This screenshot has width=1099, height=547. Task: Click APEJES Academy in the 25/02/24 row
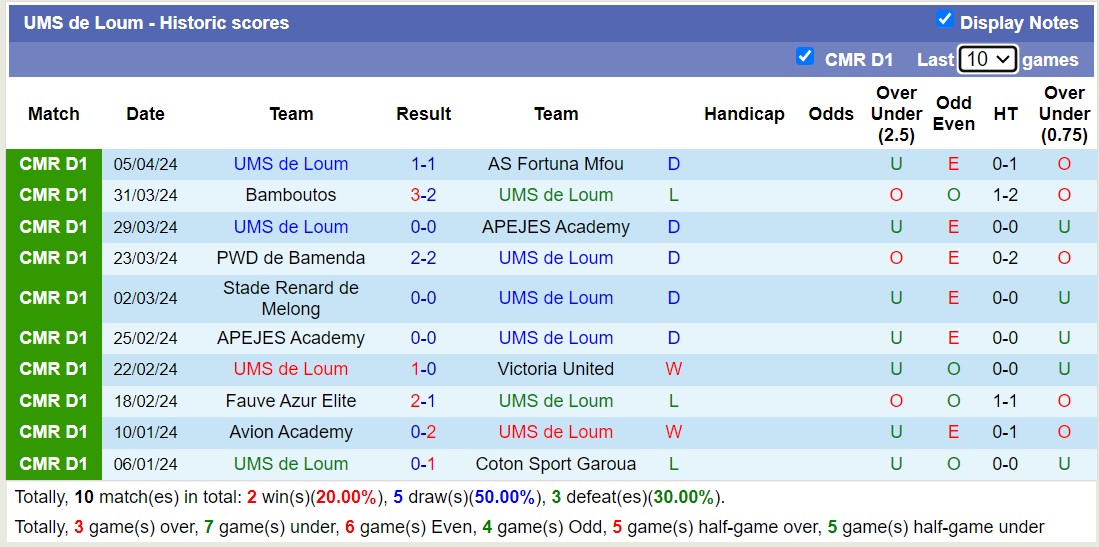[x=290, y=338]
